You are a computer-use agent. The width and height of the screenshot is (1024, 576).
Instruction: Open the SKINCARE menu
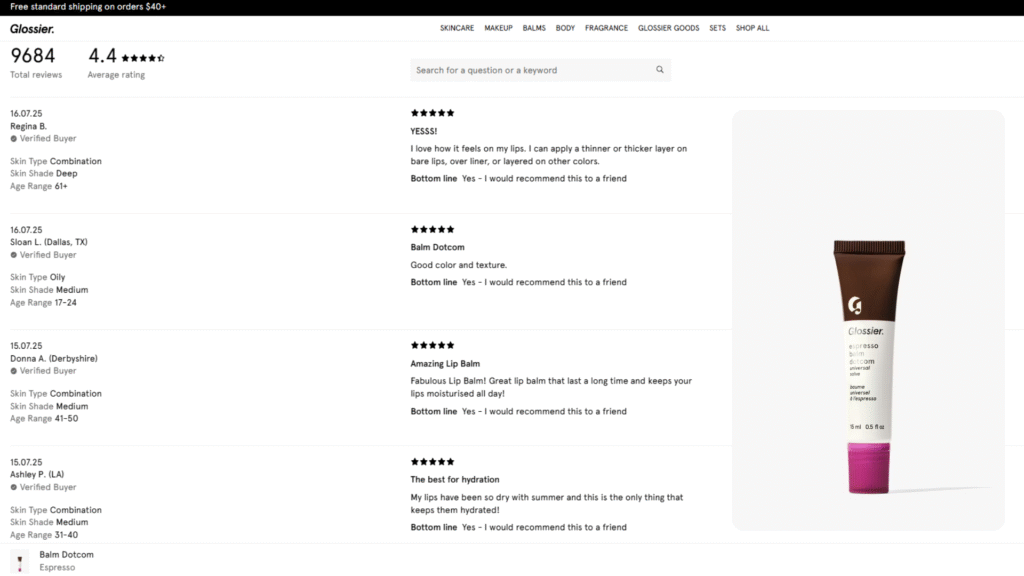point(457,28)
